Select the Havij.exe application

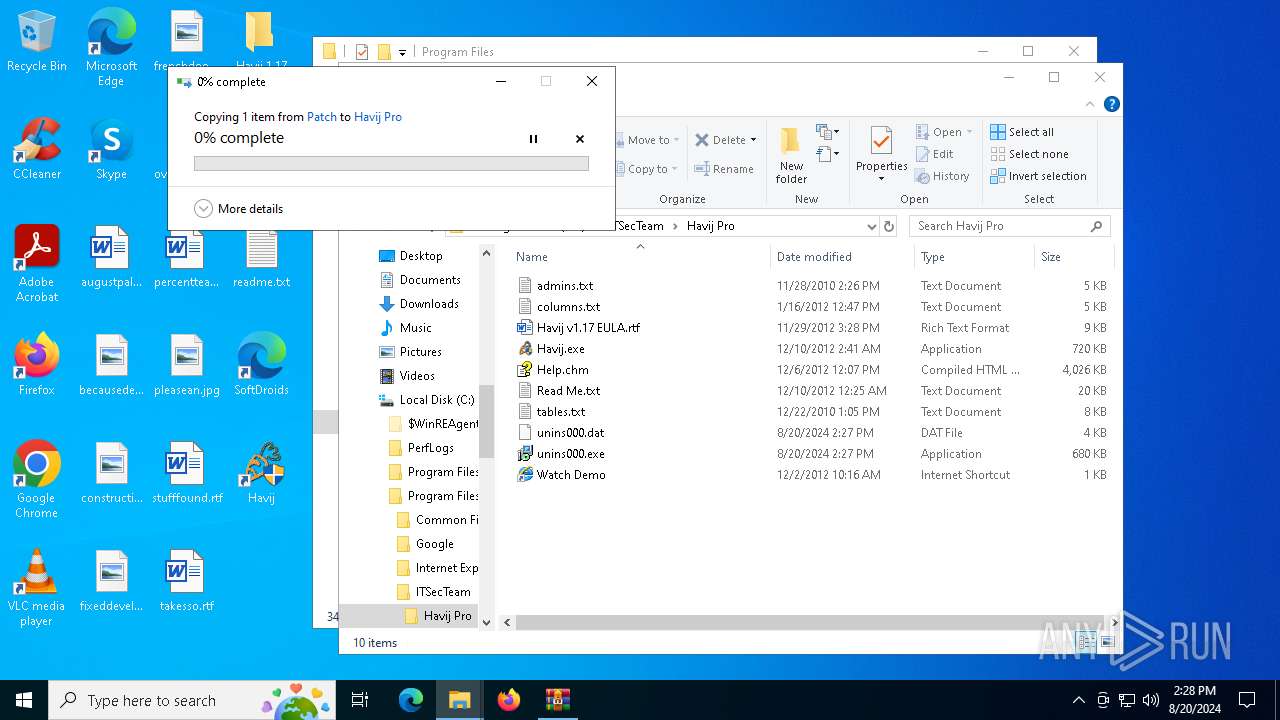coord(560,349)
